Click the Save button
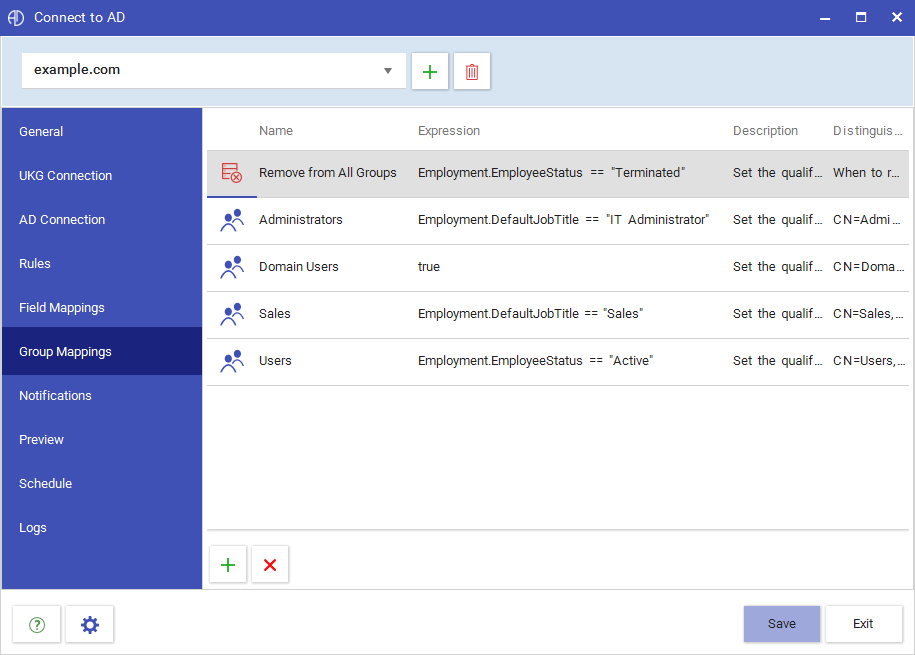Screen dimensions: 915x655 [x=781, y=624]
